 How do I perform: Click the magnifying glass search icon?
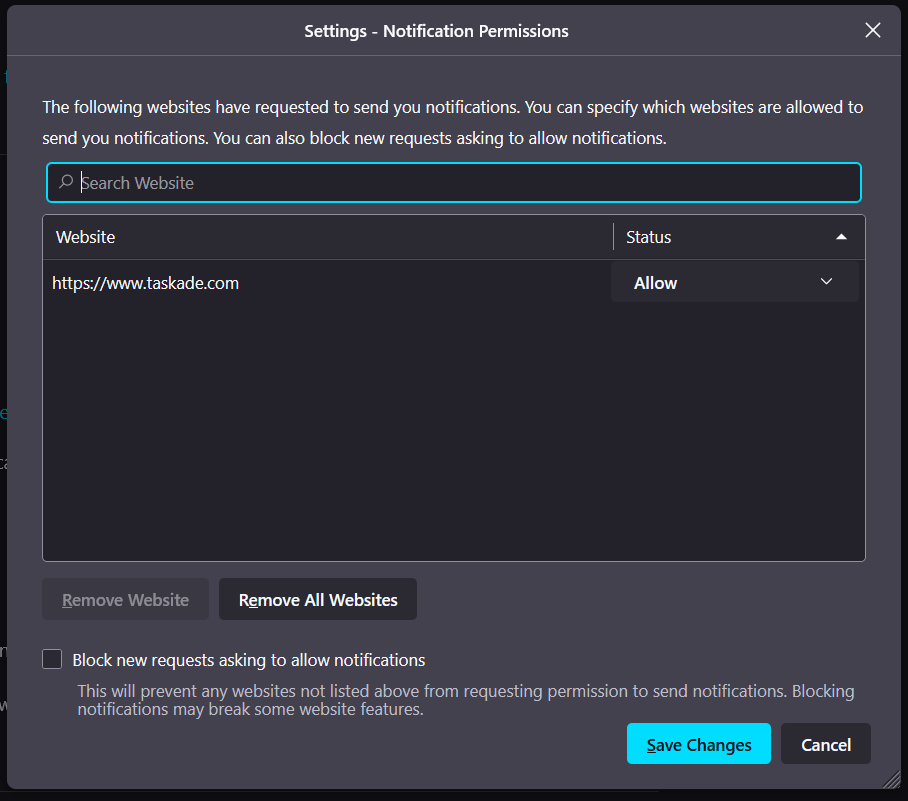[x=66, y=182]
